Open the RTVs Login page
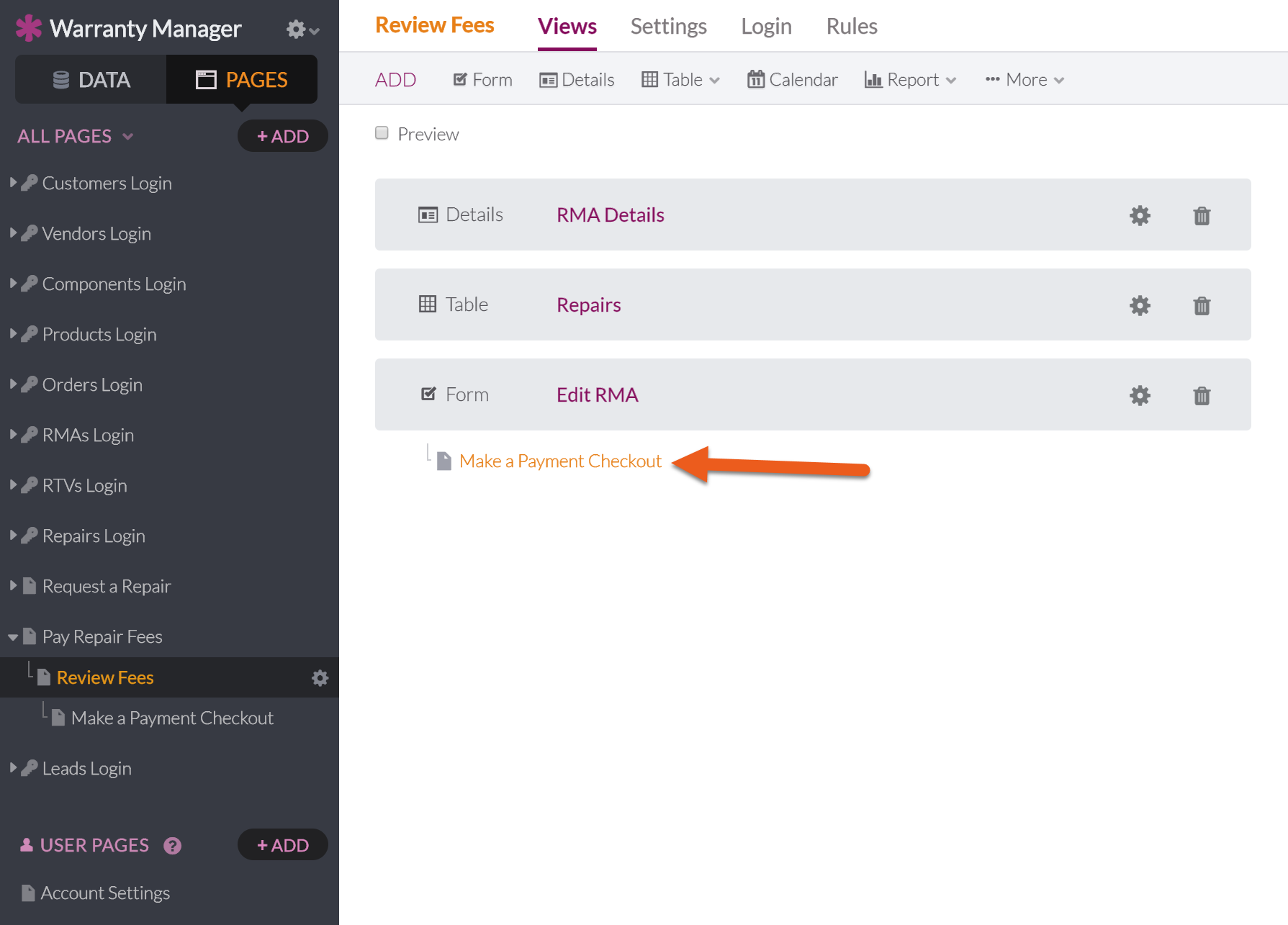This screenshot has width=1288, height=925. (x=84, y=486)
